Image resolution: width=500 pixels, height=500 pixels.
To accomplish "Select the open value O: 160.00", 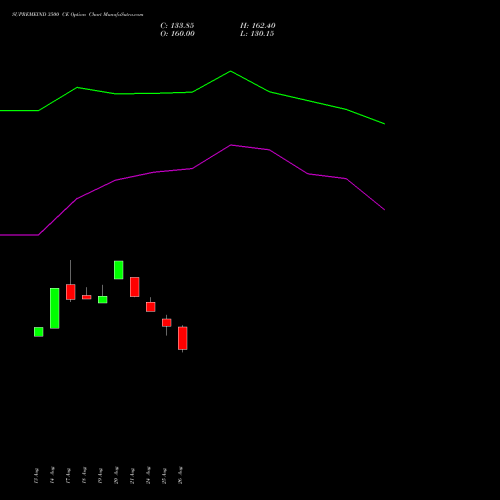I will click(177, 34).
